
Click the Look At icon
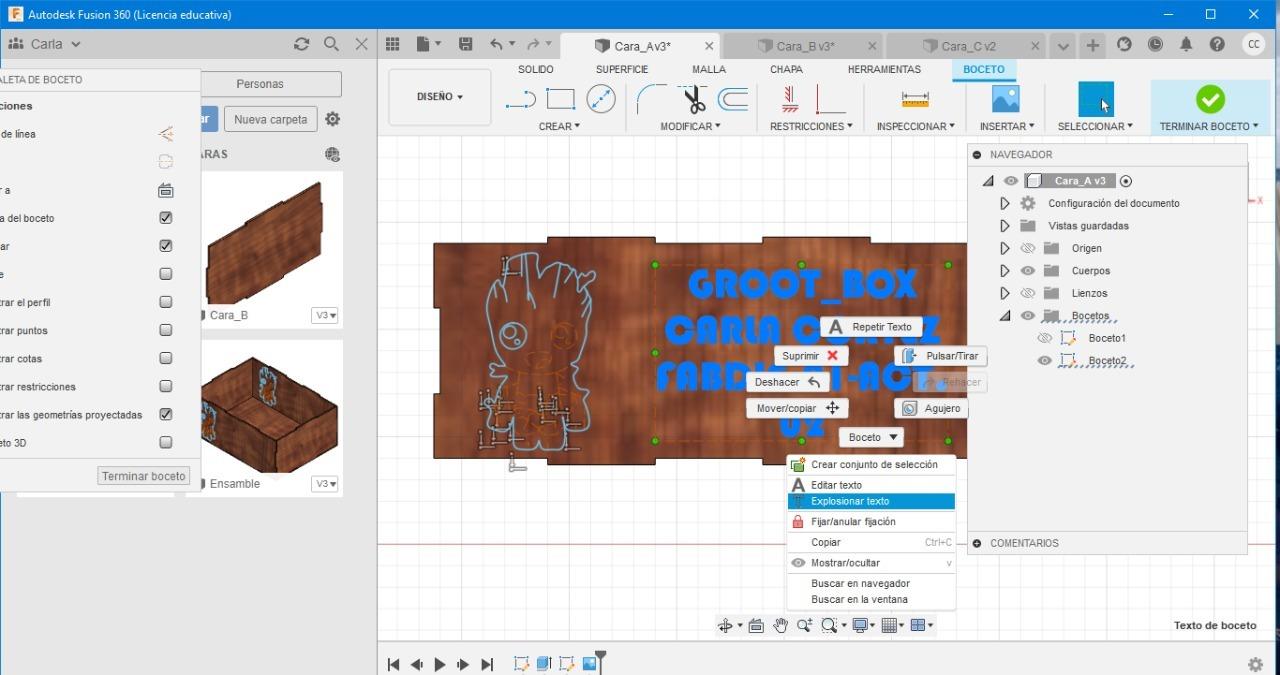[x=756, y=625]
